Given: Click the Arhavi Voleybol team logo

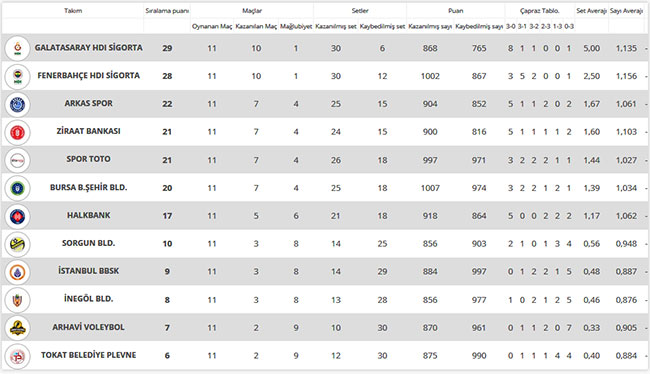Looking at the screenshot, I should pyautogui.click(x=17, y=328).
